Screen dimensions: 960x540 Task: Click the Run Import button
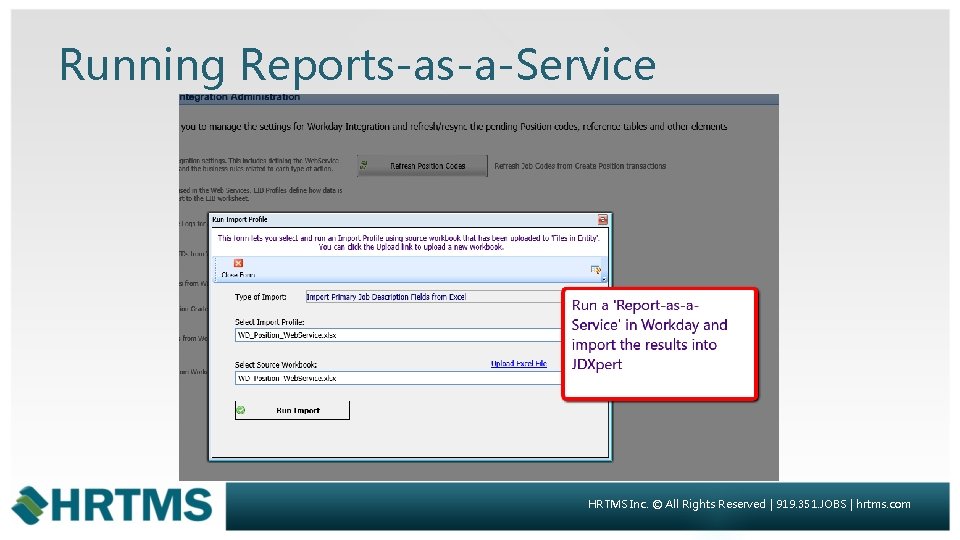click(292, 410)
